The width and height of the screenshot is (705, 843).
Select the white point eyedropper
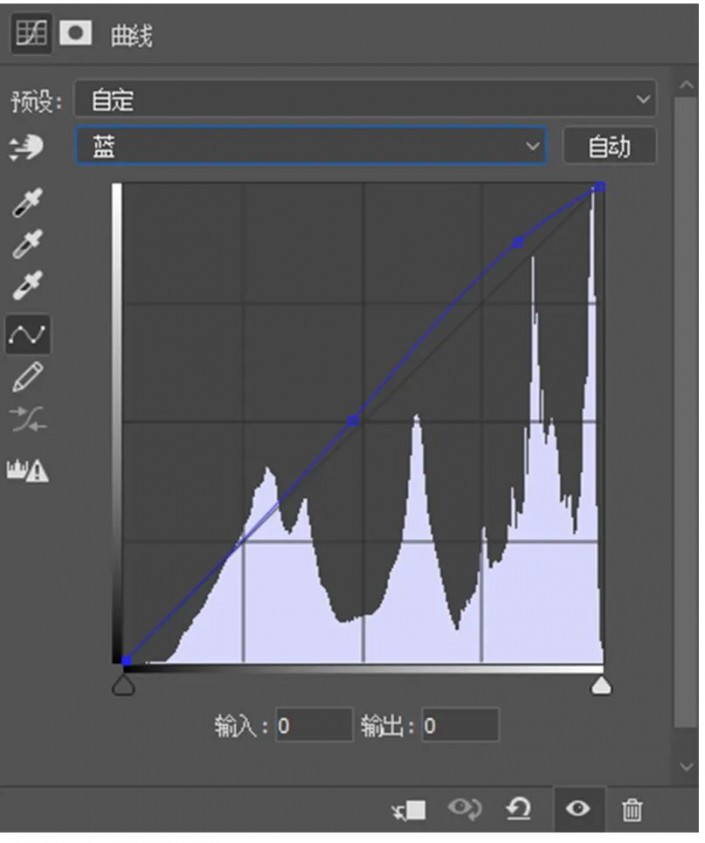[x=27, y=285]
